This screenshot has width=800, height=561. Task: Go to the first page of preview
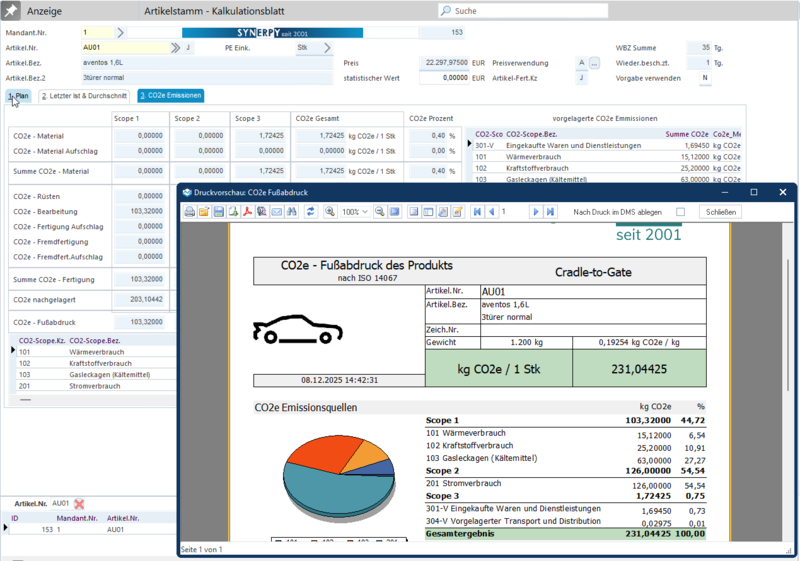(x=478, y=212)
